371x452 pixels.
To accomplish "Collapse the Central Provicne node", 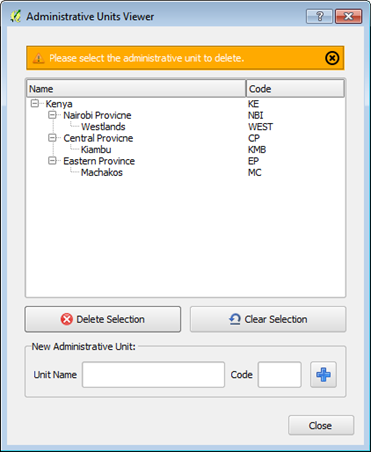I will coord(52,138).
